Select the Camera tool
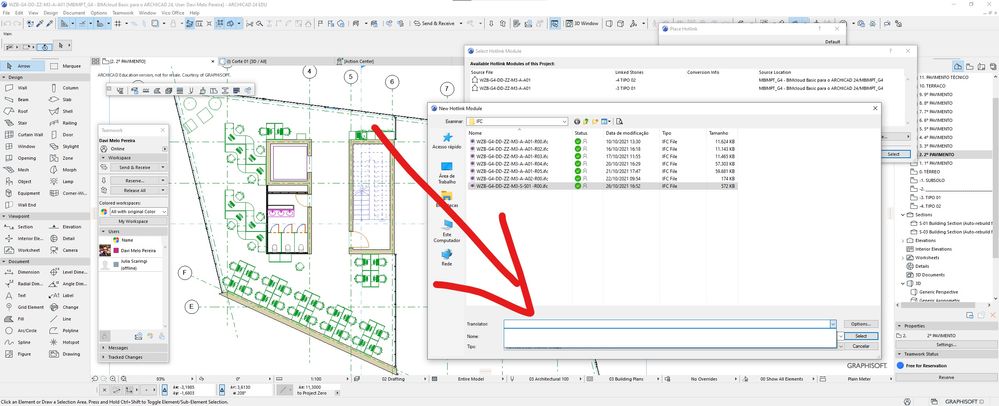Screen dimensions: 999x406 [66, 250]
